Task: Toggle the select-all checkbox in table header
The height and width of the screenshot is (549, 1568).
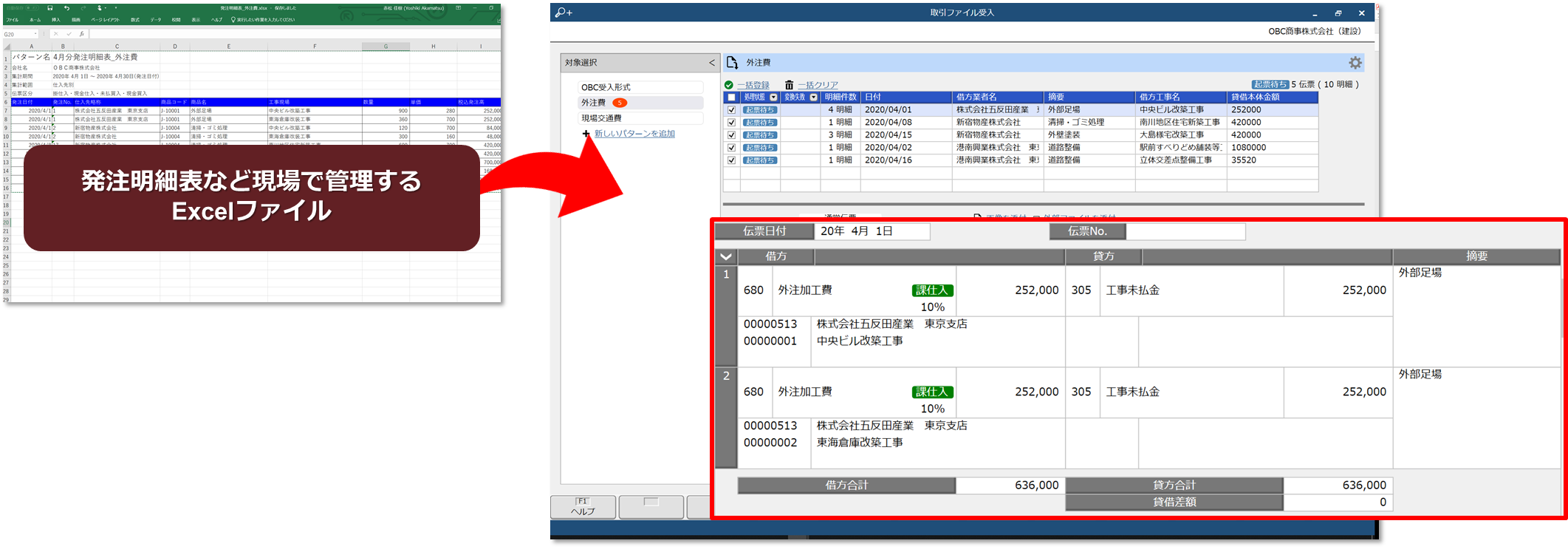Action: pyautogui.click(x=731, y=98)
